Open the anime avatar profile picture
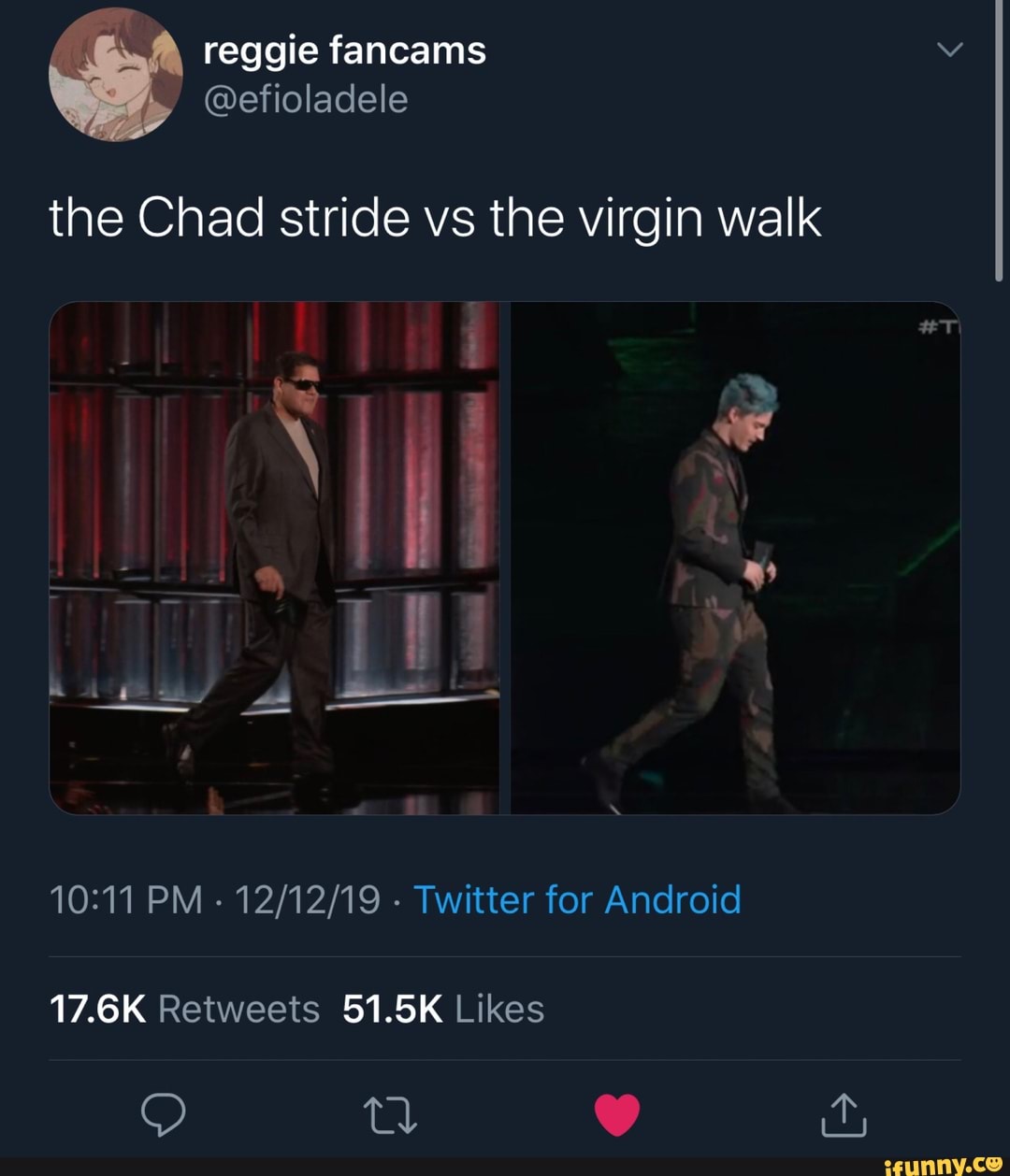The width and height of the screenshot is (1010, 1176). point(115,76)
